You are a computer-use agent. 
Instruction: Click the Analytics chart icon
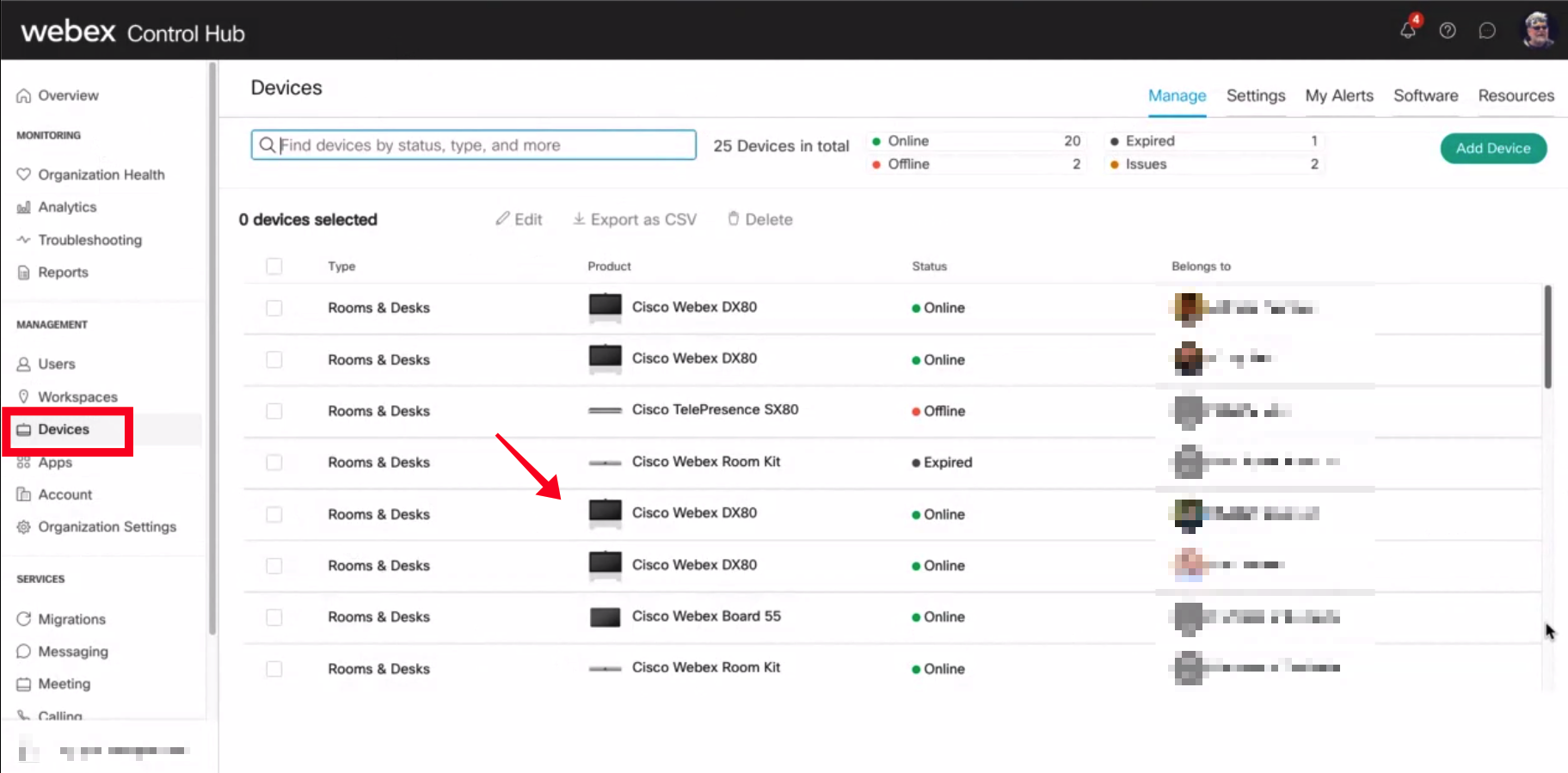[24, 207]
